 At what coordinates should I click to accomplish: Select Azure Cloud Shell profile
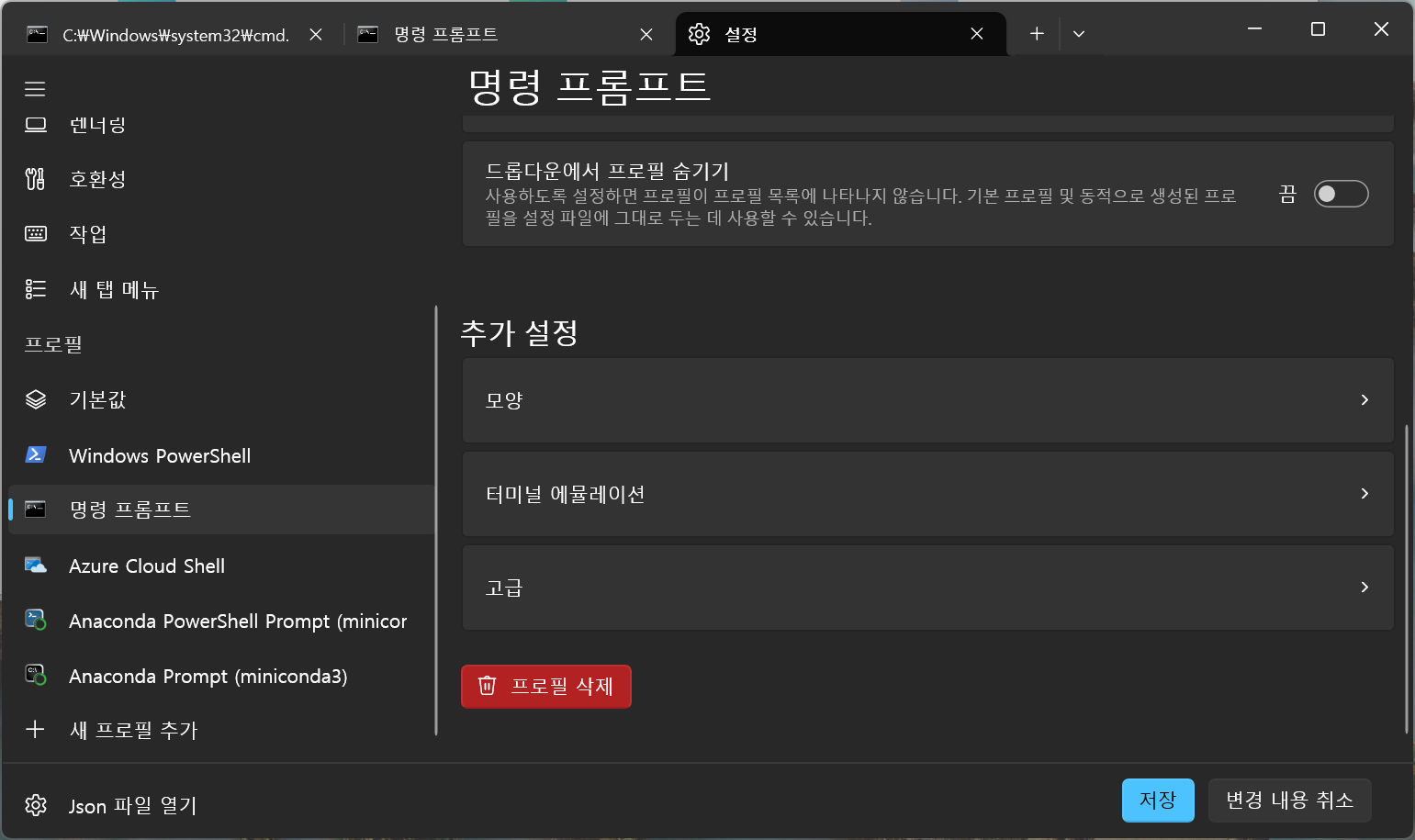pyautogui.click(x=220, y=566)
